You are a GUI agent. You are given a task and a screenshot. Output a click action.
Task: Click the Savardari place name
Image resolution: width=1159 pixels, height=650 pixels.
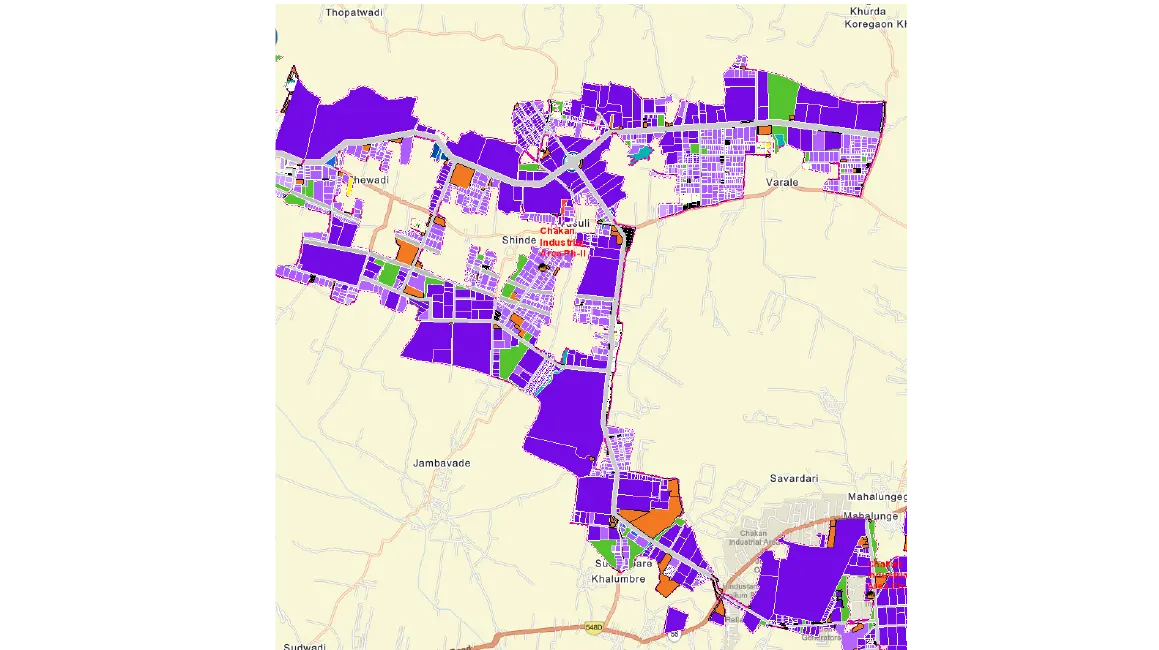click(x=794, y=479)
